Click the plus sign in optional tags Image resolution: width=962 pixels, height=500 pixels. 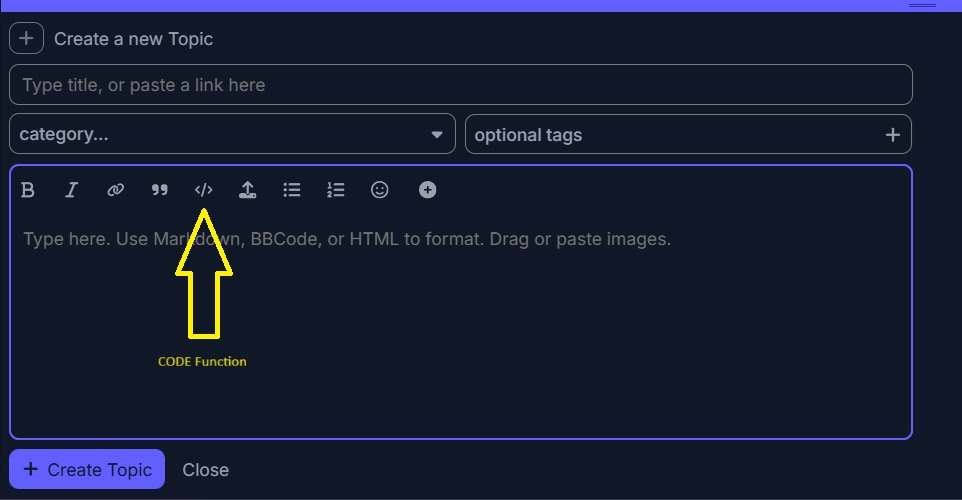pos(893,135)
